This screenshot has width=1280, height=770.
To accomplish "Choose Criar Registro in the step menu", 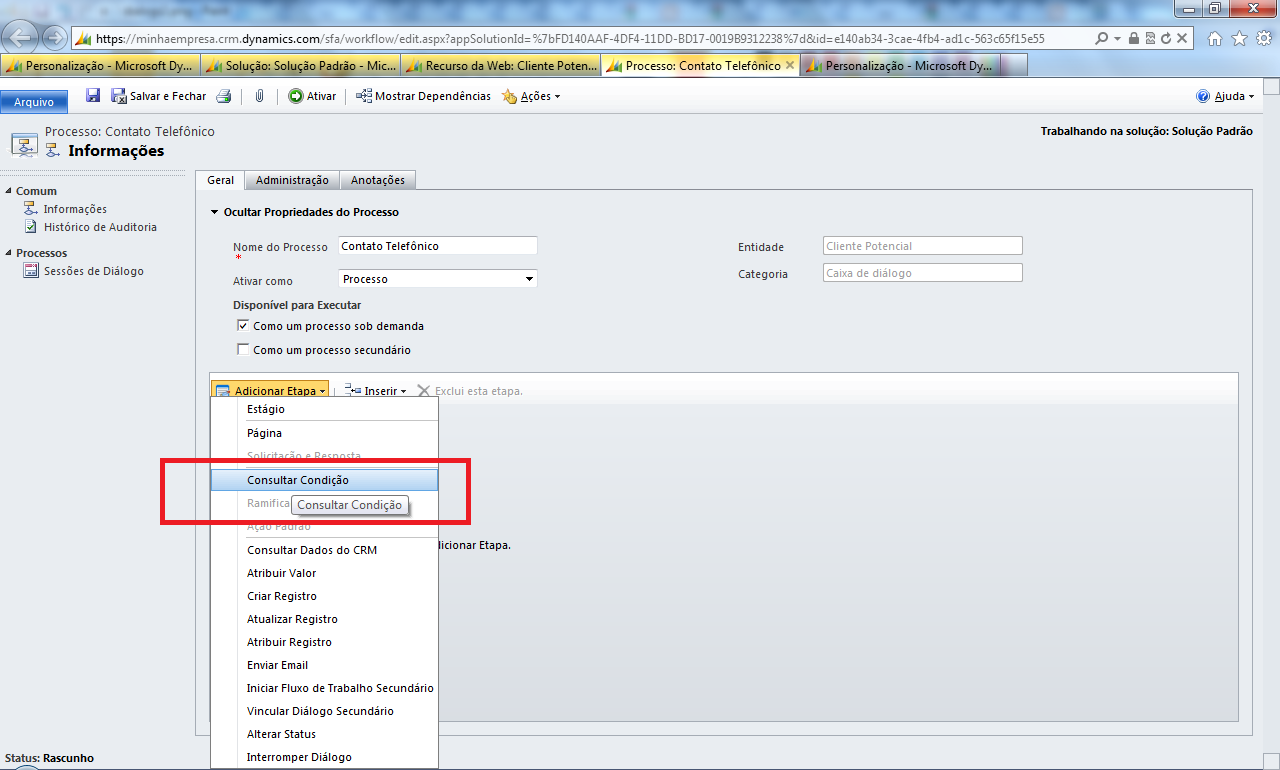I will pyautogui.click(x=282, y=596).
